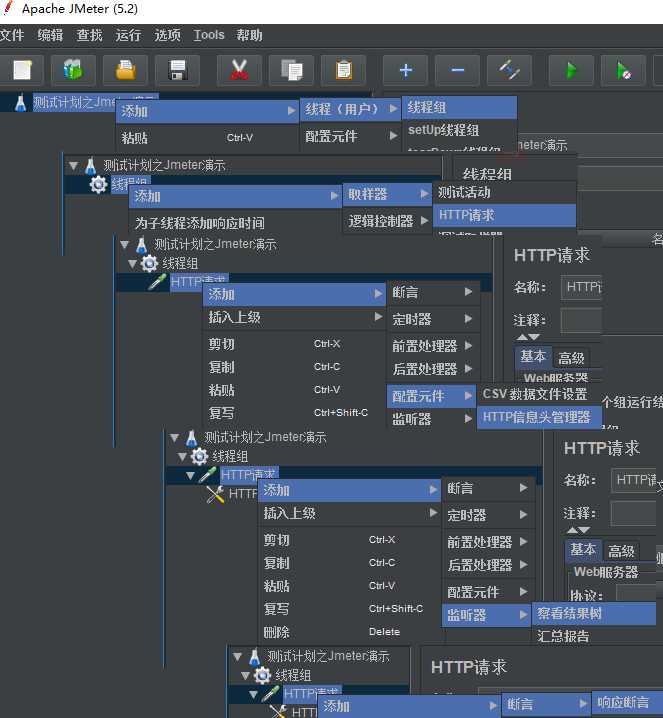Select 逻辑控制器 in the add submenu
Screen dimensions: 663x718
387,221
